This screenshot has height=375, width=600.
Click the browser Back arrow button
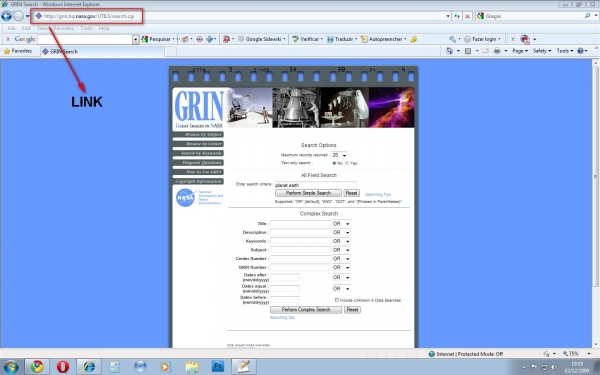[x=6, y=16]
